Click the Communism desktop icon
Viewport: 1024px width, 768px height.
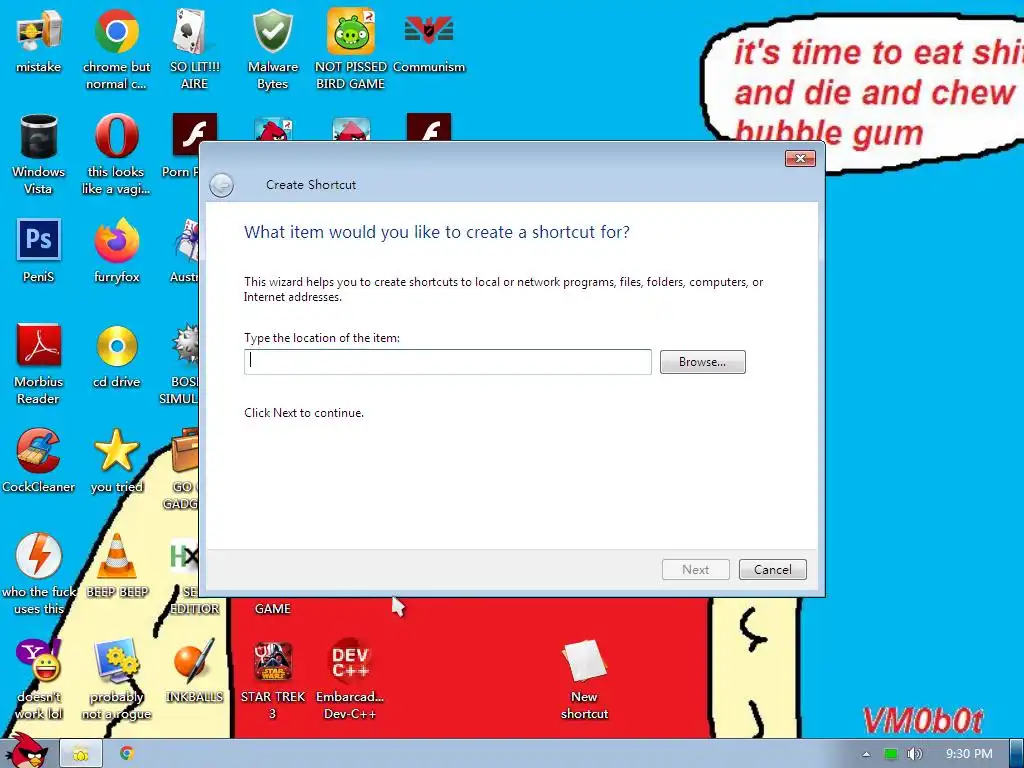[429, 40]
